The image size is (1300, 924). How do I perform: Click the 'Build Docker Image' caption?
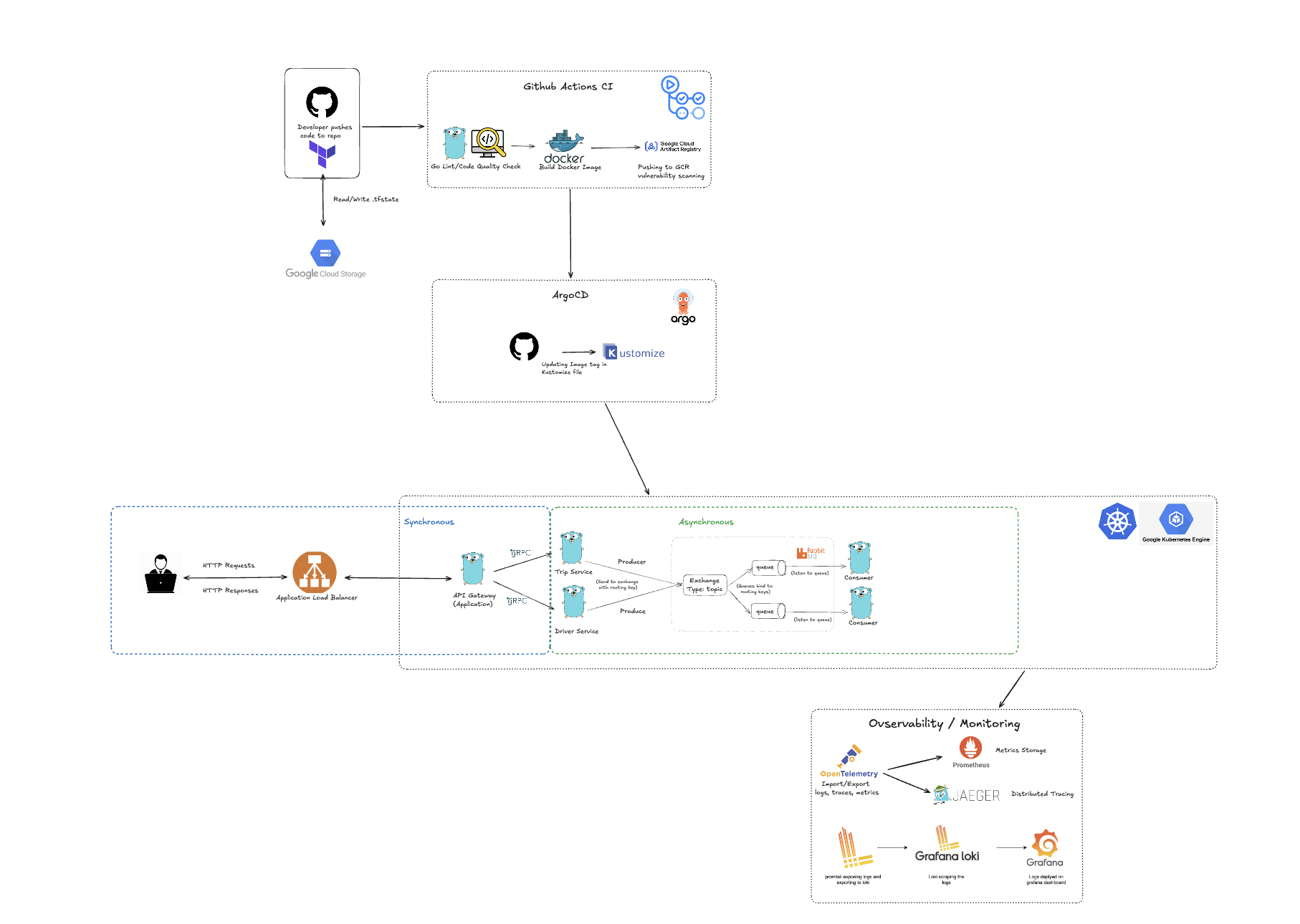(570, 167)
